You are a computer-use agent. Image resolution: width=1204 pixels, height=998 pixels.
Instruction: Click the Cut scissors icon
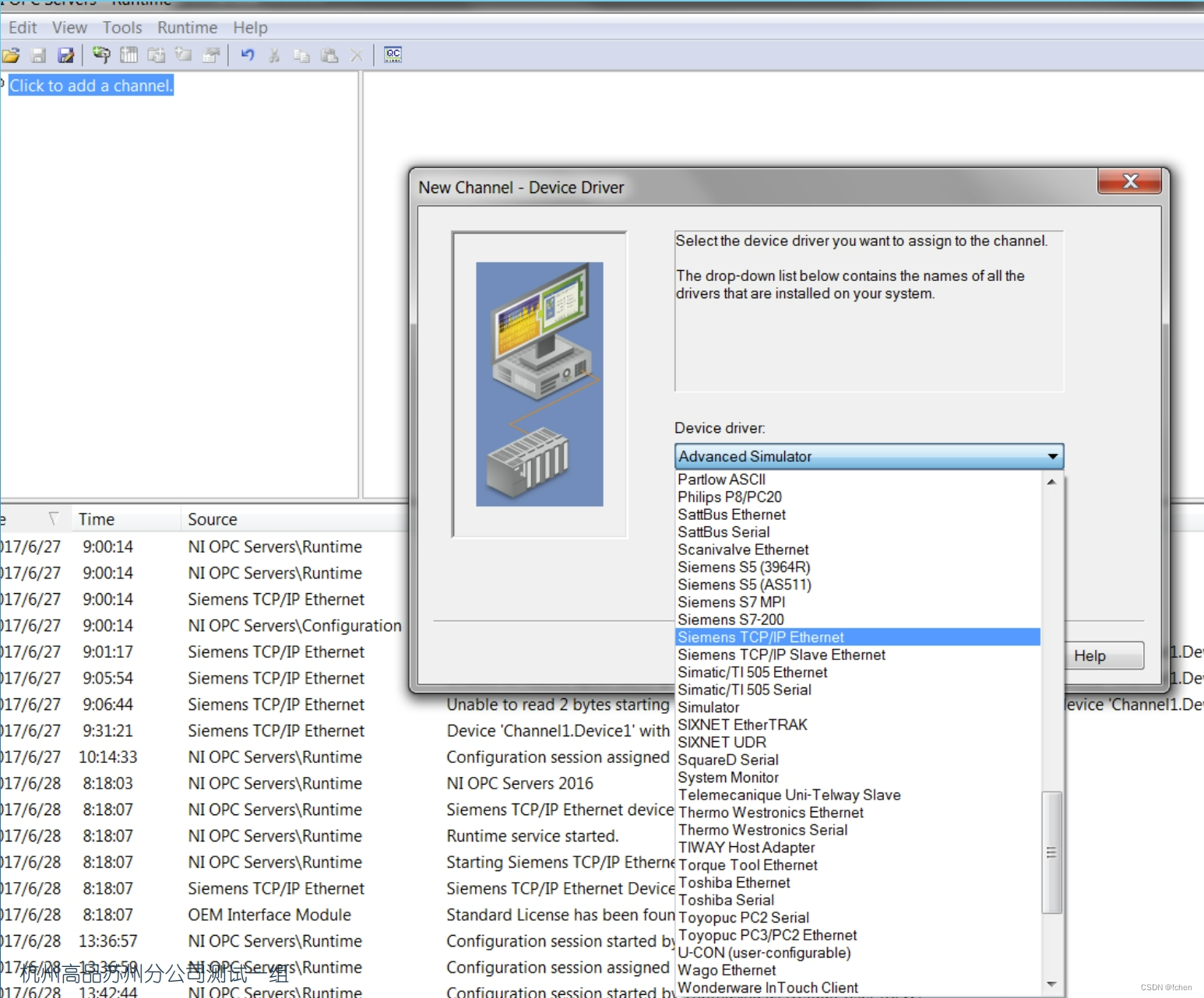(x=274, y=55)
